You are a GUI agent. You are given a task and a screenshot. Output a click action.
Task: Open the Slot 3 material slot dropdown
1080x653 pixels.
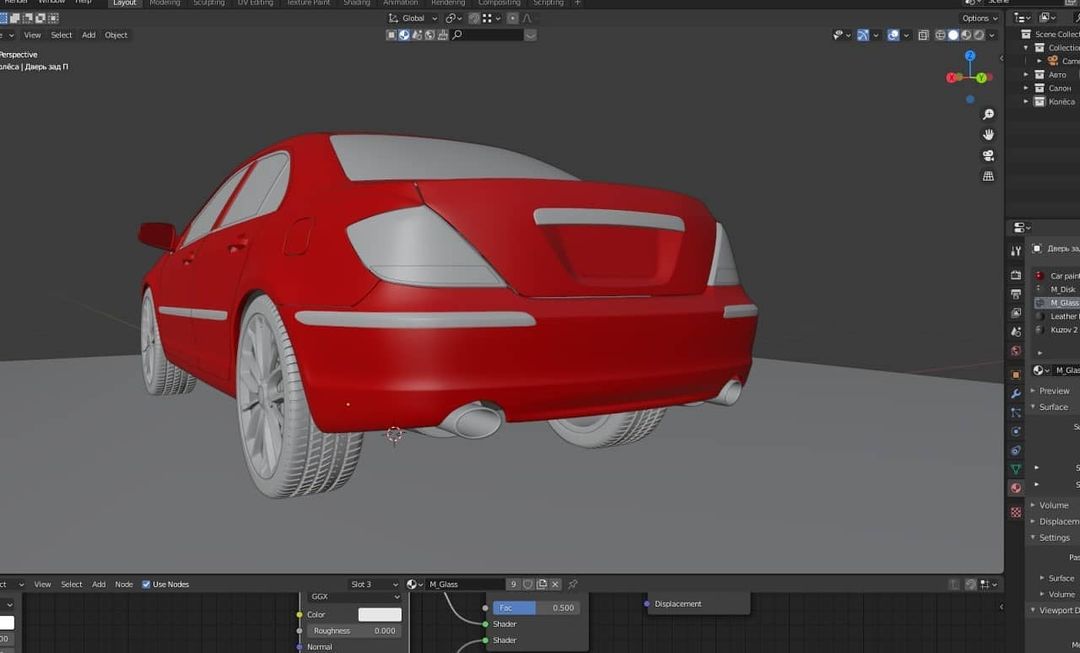(373, 584)
